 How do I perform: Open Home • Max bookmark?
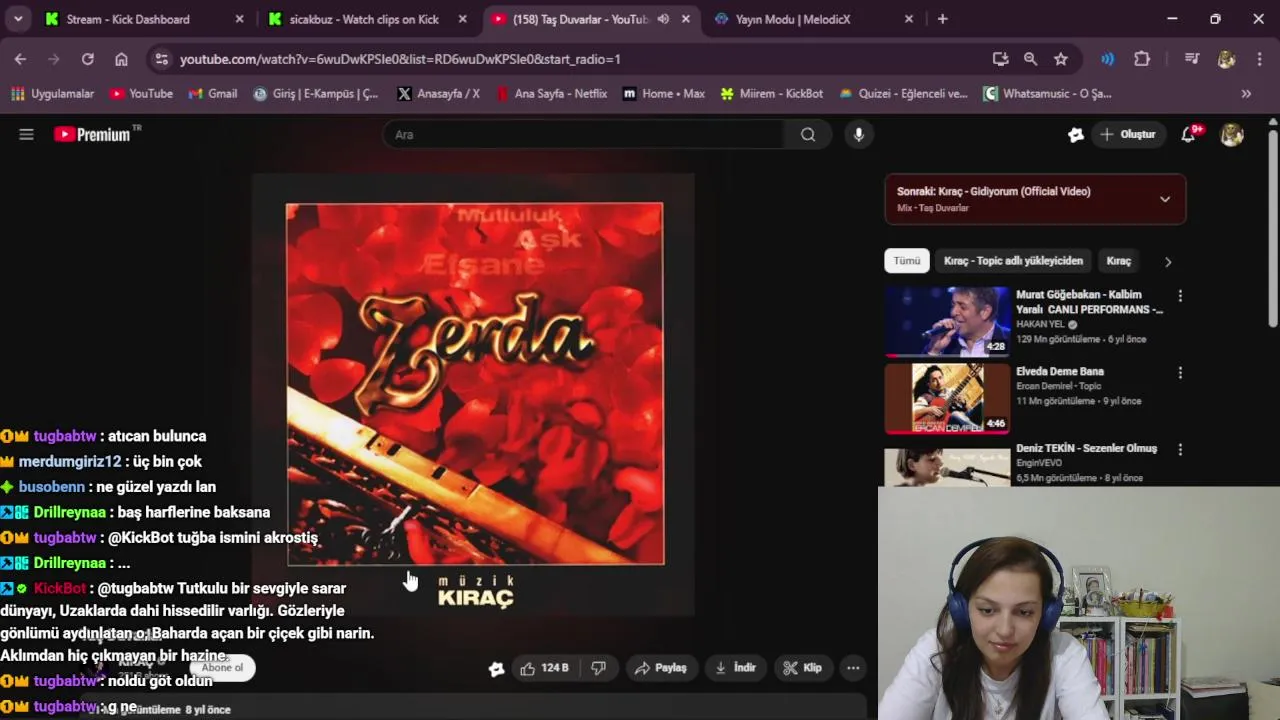coord(664,94)
